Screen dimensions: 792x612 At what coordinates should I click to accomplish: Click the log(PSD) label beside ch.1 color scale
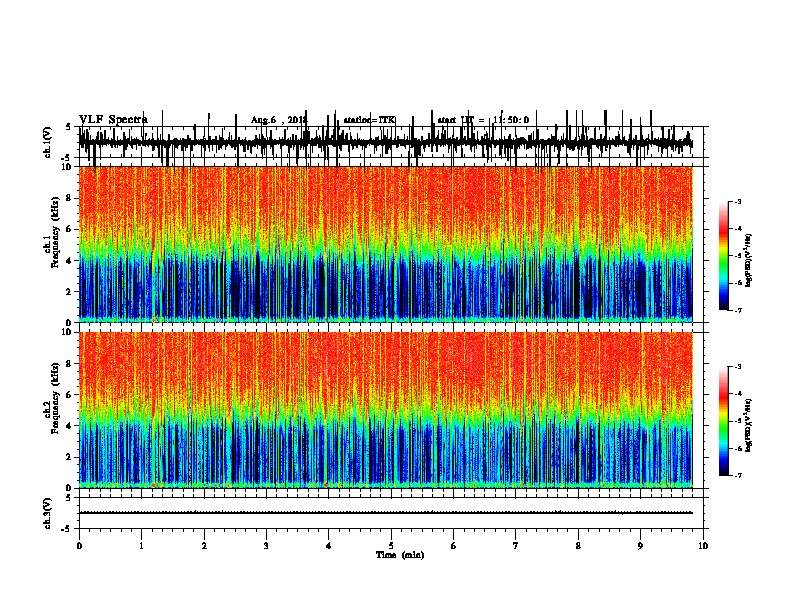tap(750, 260)
